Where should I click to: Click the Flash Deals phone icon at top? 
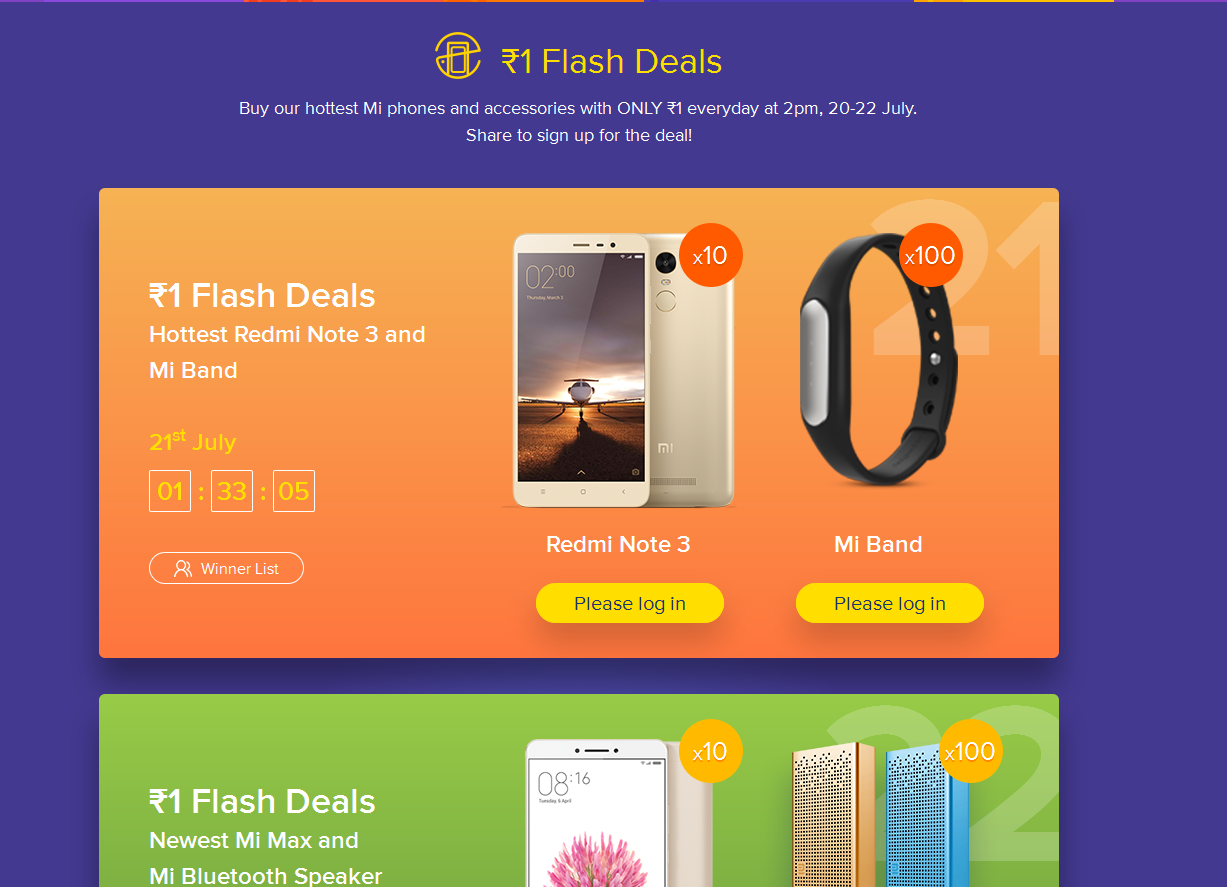pos(458,56)
